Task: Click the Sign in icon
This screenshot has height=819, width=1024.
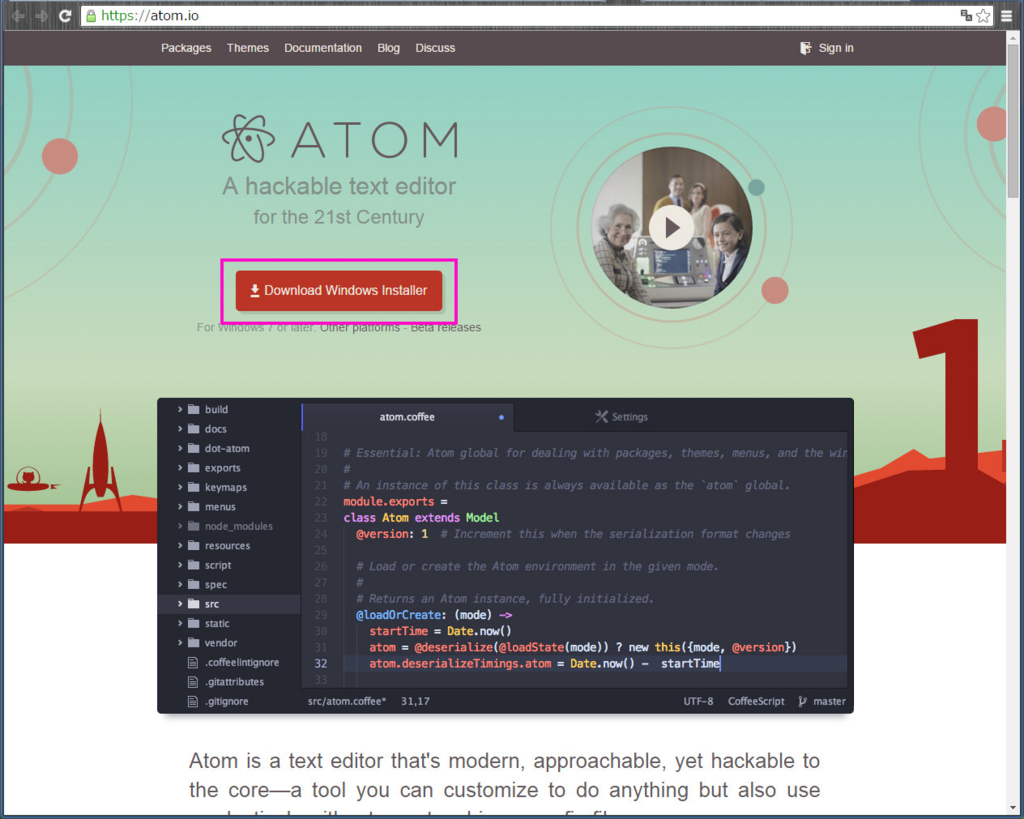Action: point(805,48)
